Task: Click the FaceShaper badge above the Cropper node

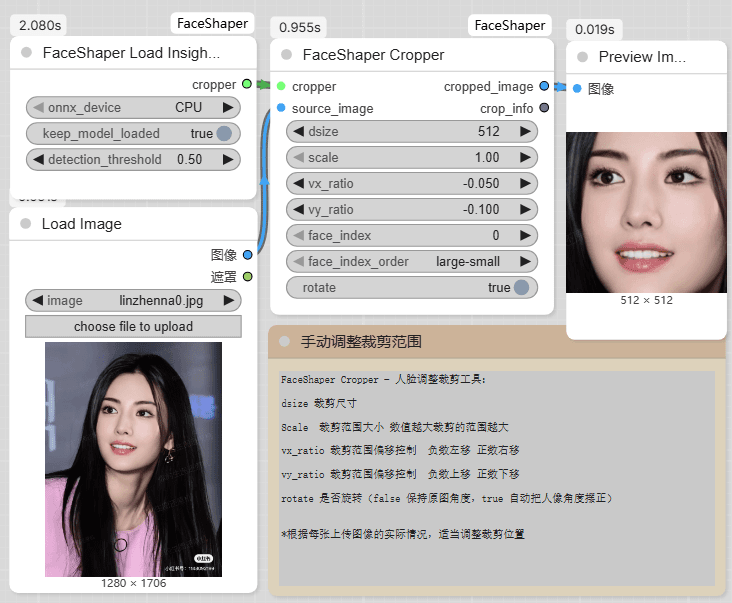Action: click(x=510, y=25)
